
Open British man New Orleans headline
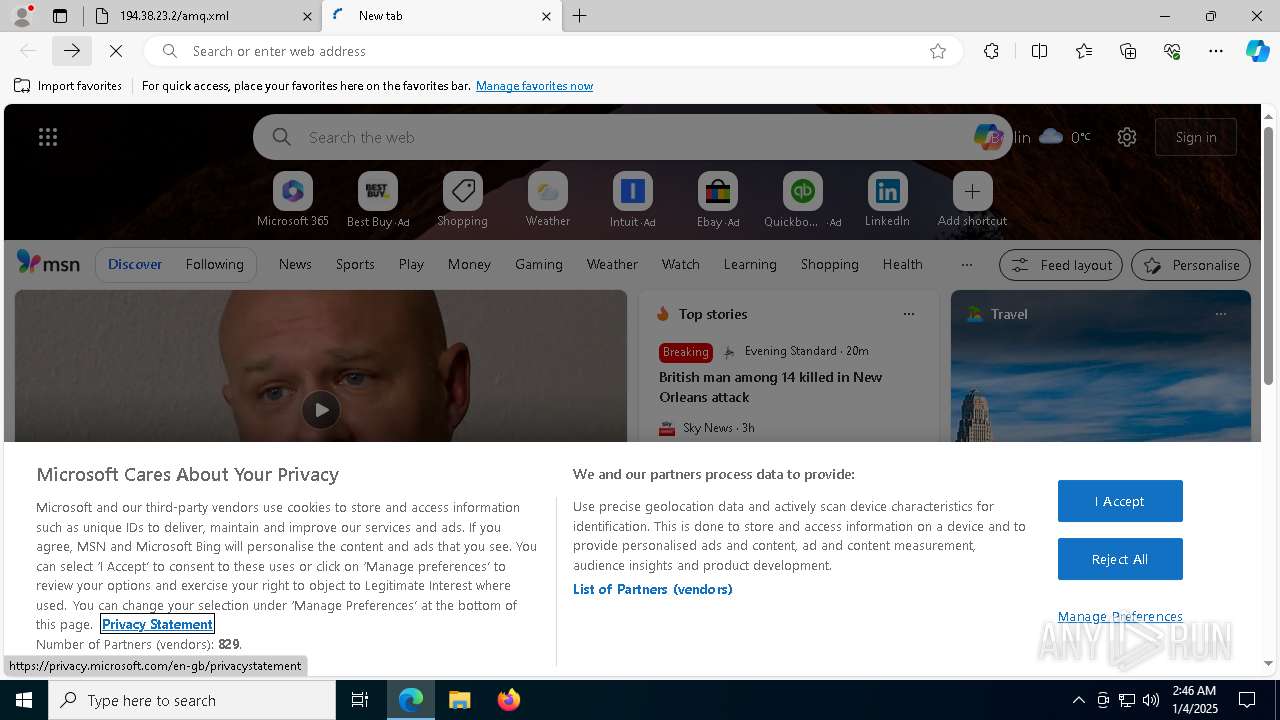click(770, 387)
